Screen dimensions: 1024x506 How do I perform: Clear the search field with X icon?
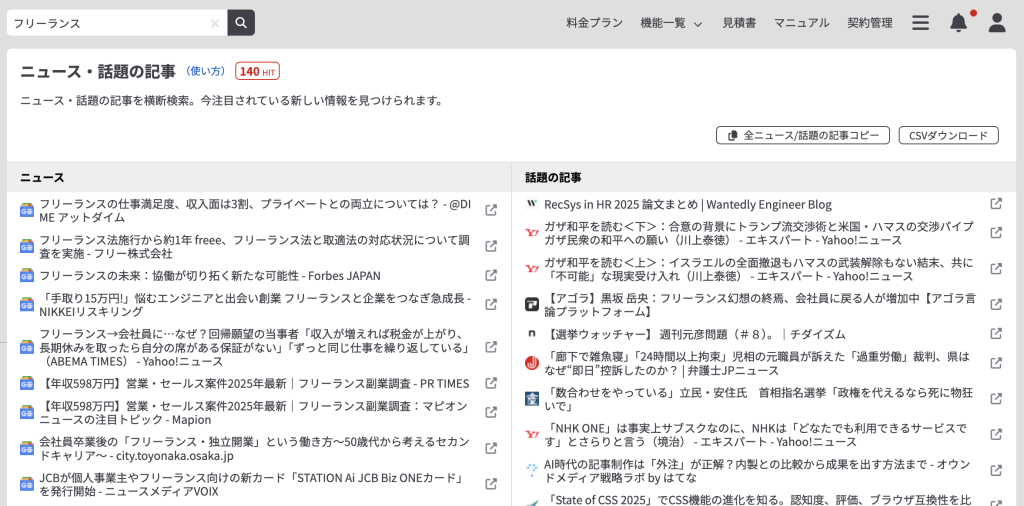(x=215, y=23)
